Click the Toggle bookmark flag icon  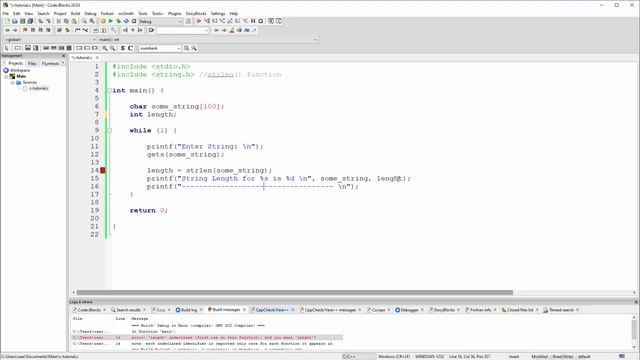pos(25,30)
